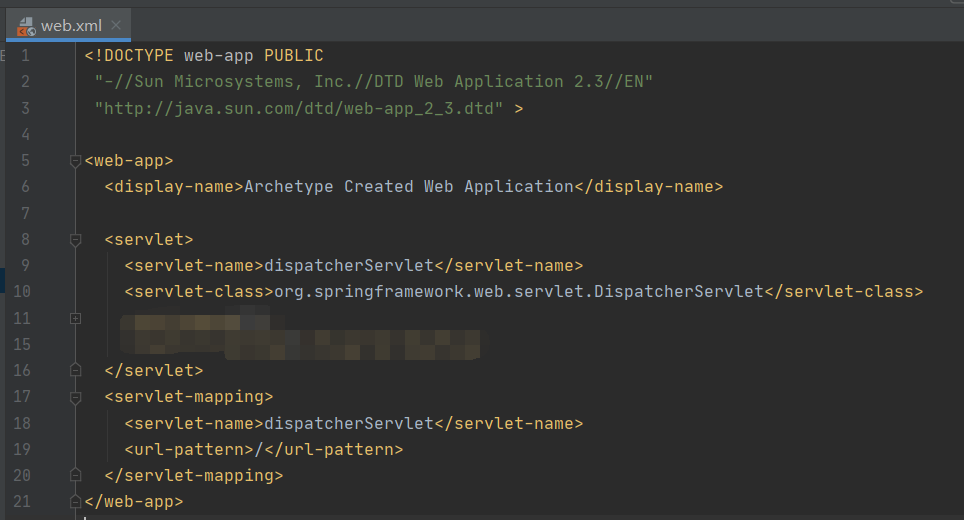Click the closing </display-name> tag
This screenshot has height=520, width=964.
pos(649,187)
